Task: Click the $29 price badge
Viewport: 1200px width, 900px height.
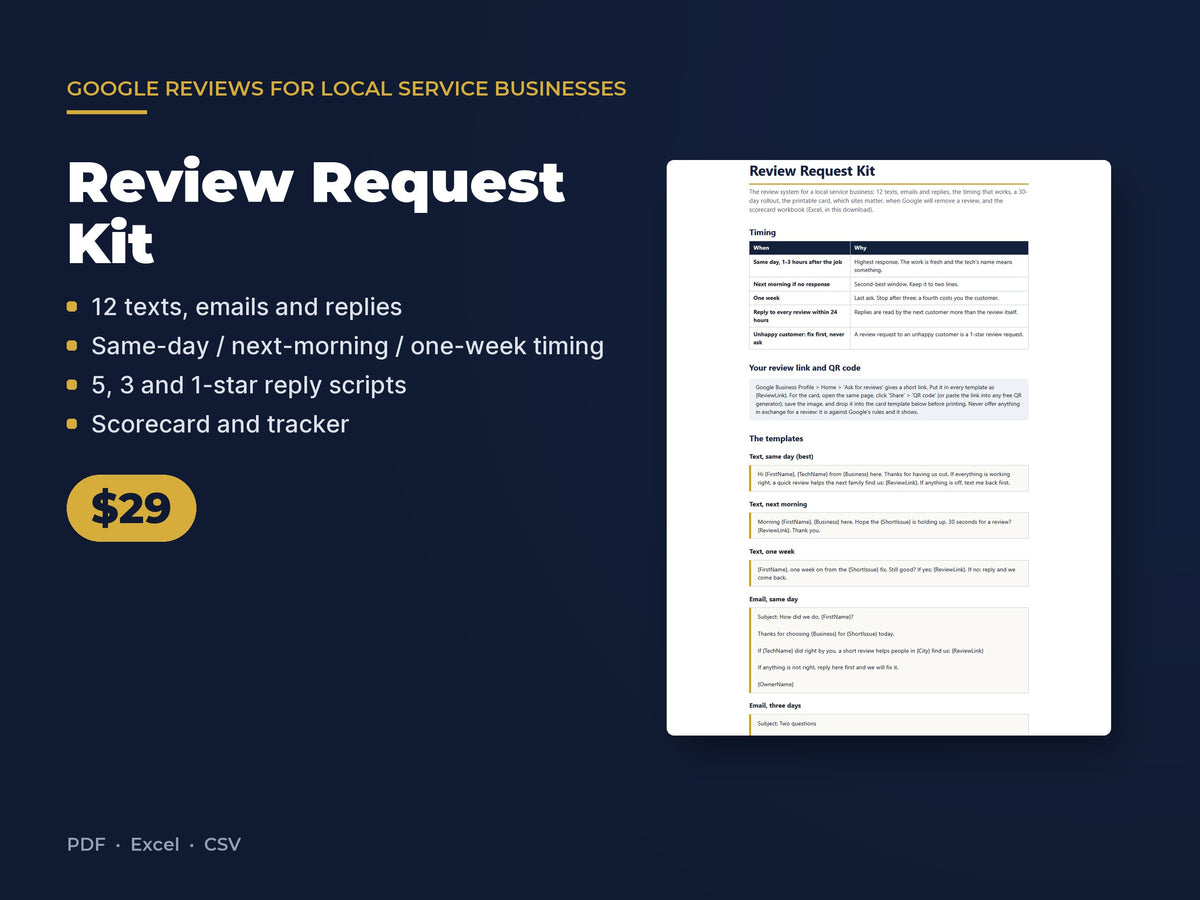Action: pos(131,508)
